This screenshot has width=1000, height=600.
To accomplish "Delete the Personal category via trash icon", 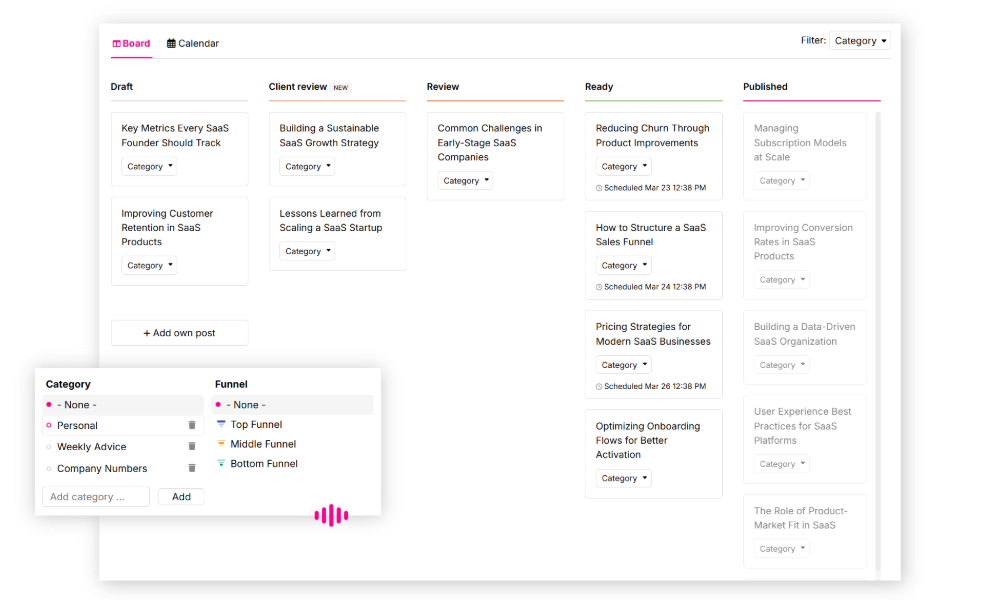I will coord(192,425).
